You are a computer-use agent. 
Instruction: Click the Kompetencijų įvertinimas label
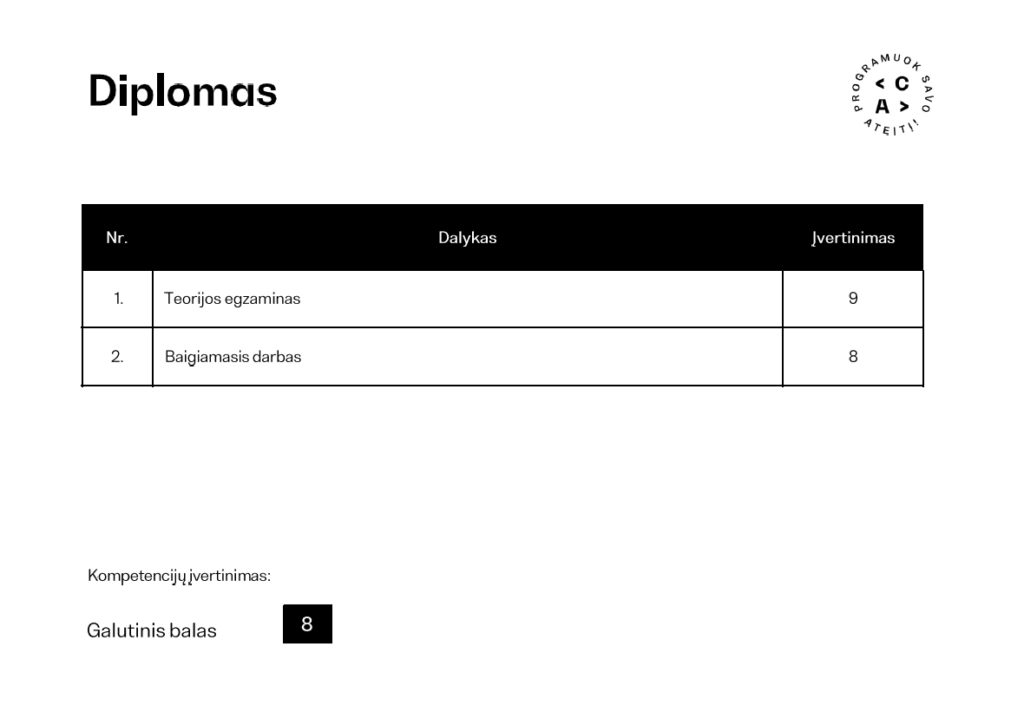point(179,576)
